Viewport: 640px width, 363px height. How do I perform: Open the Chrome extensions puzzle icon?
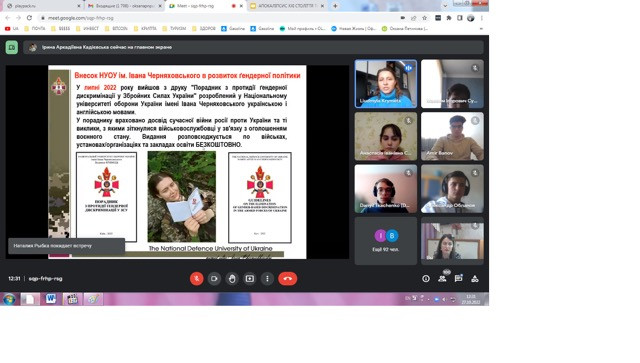click(449, 18)
